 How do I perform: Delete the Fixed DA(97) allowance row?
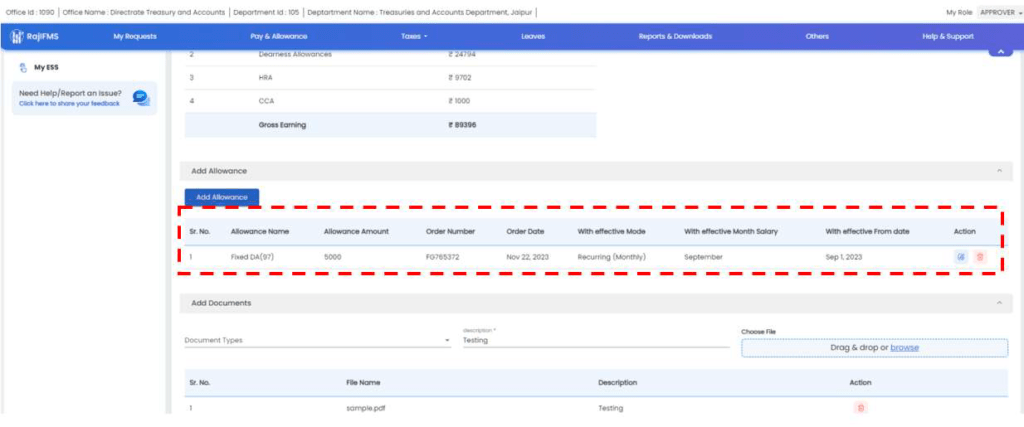[x=980, y=257]
